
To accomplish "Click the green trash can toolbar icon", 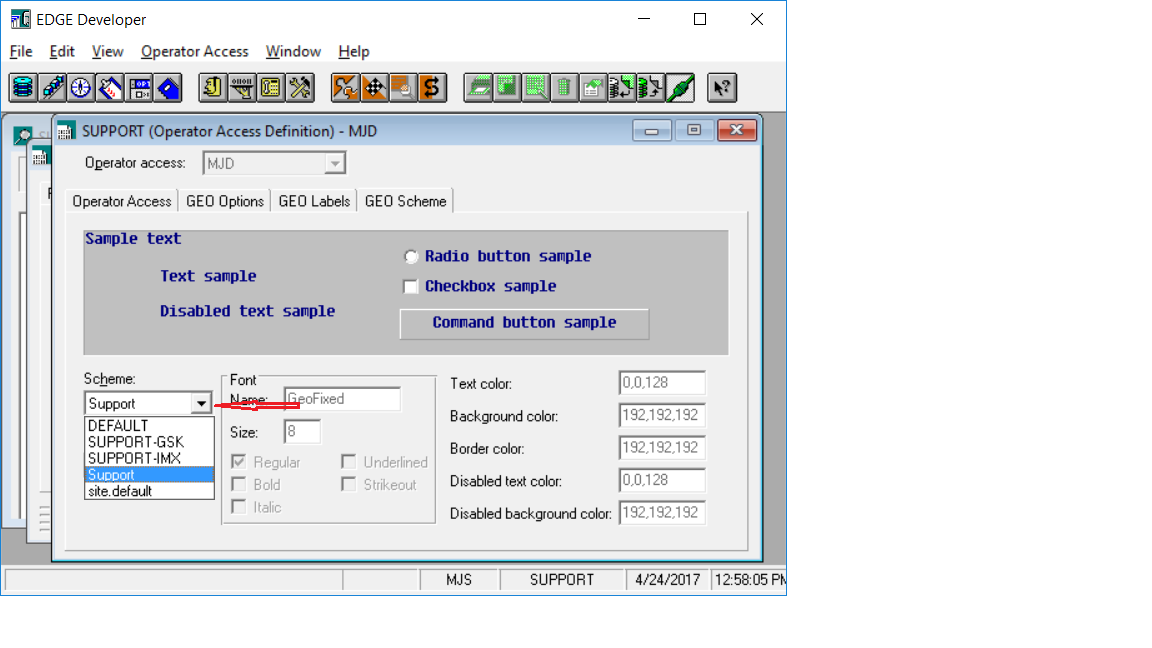I will coord(564,87).
